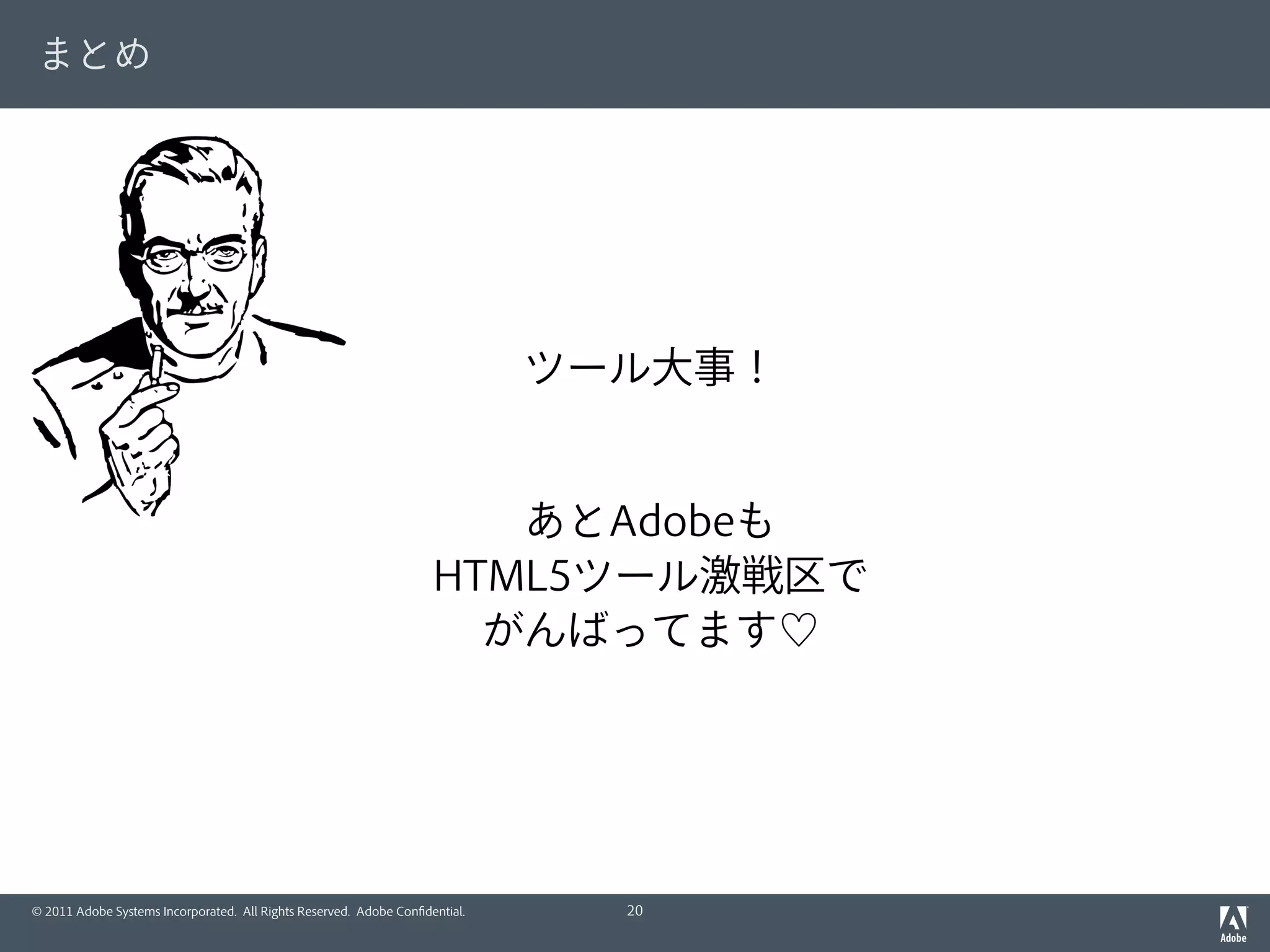Click the Adobe Systems copyright notice
Image resolution: width=1270 pixels, height=952 pixels.
click(248, 912)
